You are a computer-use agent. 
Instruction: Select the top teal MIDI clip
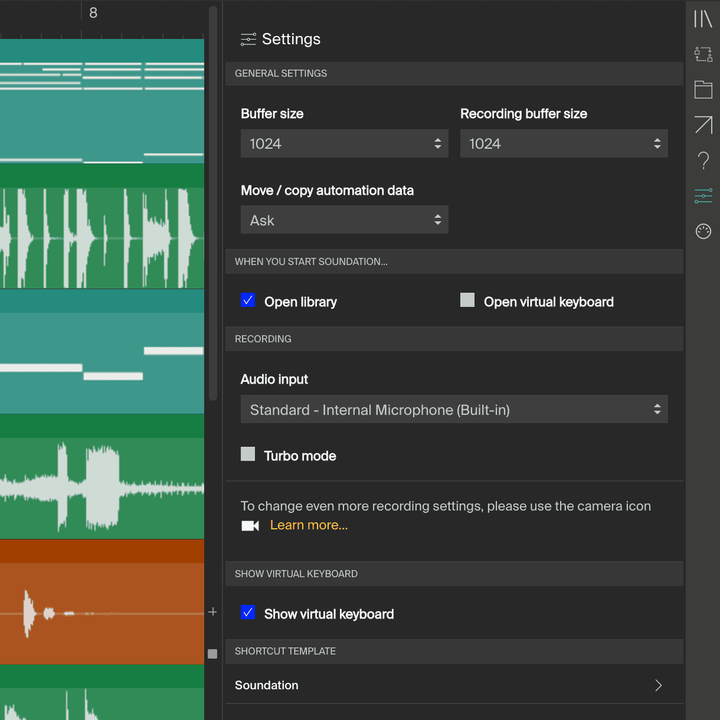click(102, 101)
